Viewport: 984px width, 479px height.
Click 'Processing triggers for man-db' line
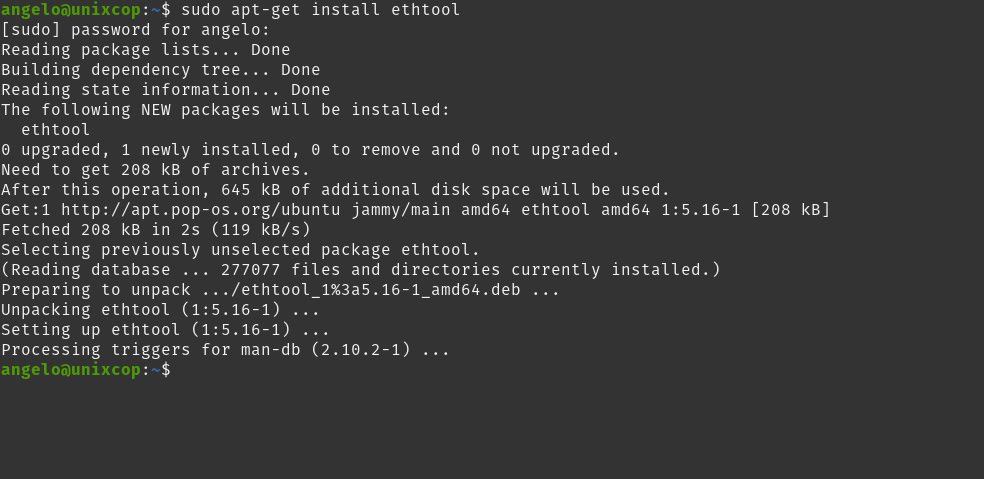pyautogui.click(x=226, y=350)
